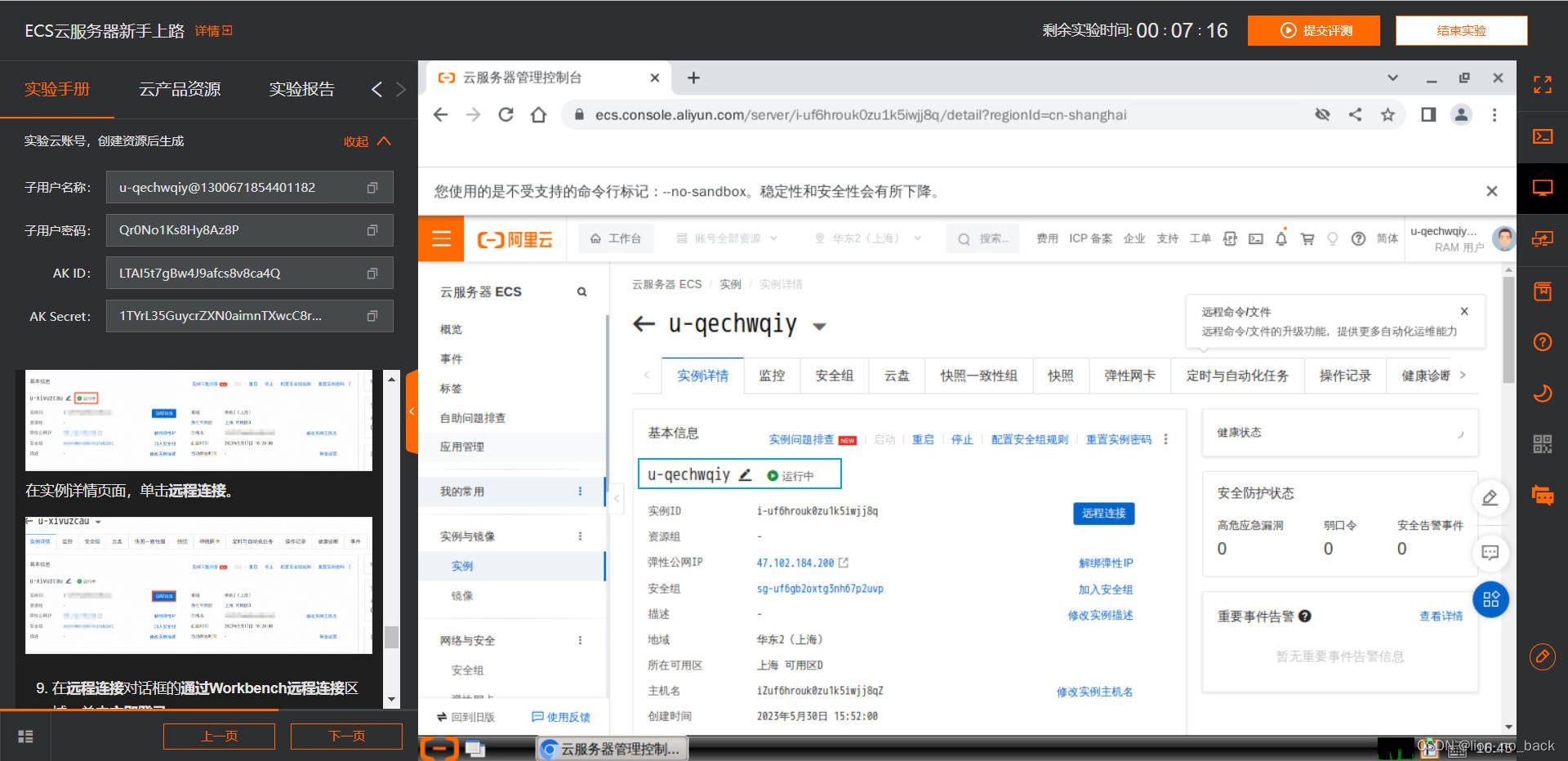Click Aliyun console search box
1568x761 pixels.
tap(983, 238)
